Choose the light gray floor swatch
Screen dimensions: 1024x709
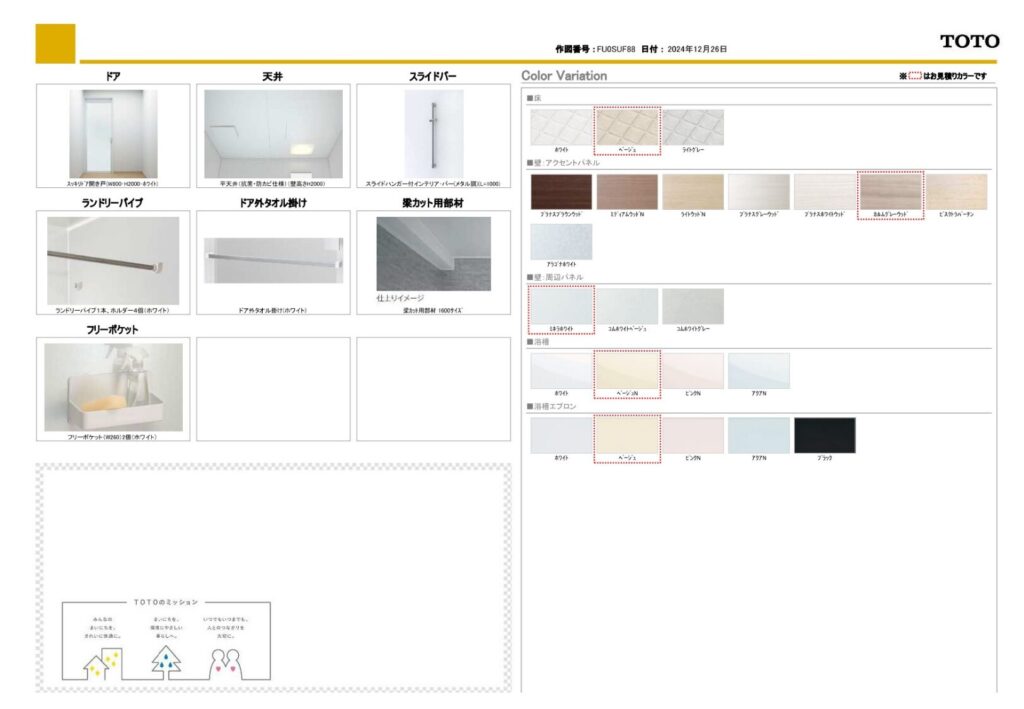[693, 127]
